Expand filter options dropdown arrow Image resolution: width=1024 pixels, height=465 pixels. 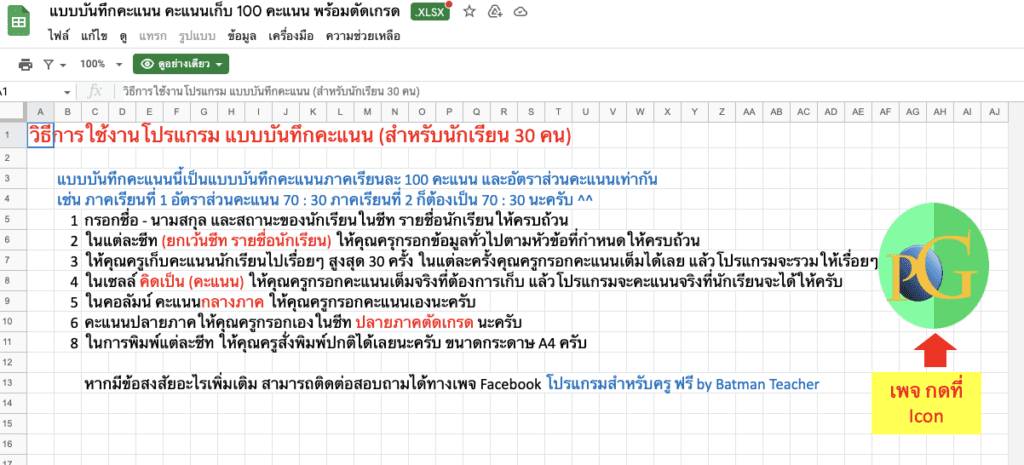coord(63,64)
